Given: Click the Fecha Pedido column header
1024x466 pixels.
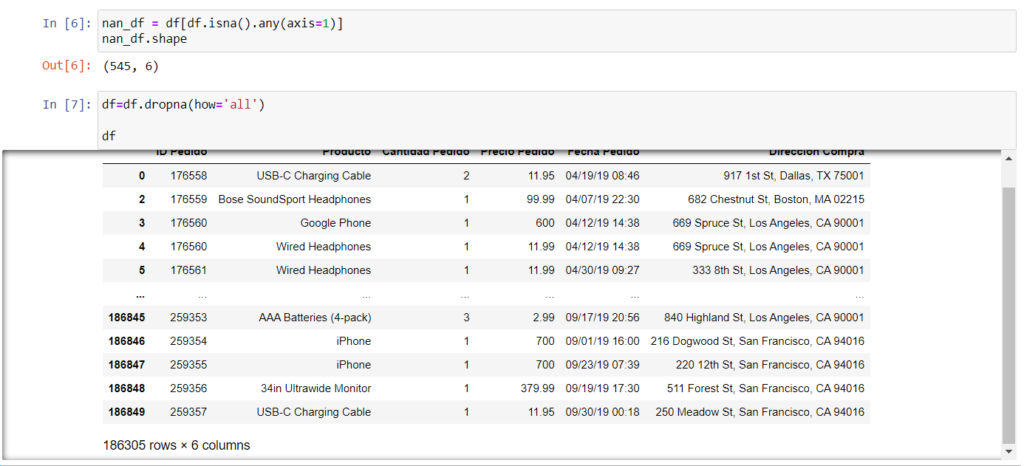Looking at the screenshot, I should pyautogui.click(x=603, y=153).
